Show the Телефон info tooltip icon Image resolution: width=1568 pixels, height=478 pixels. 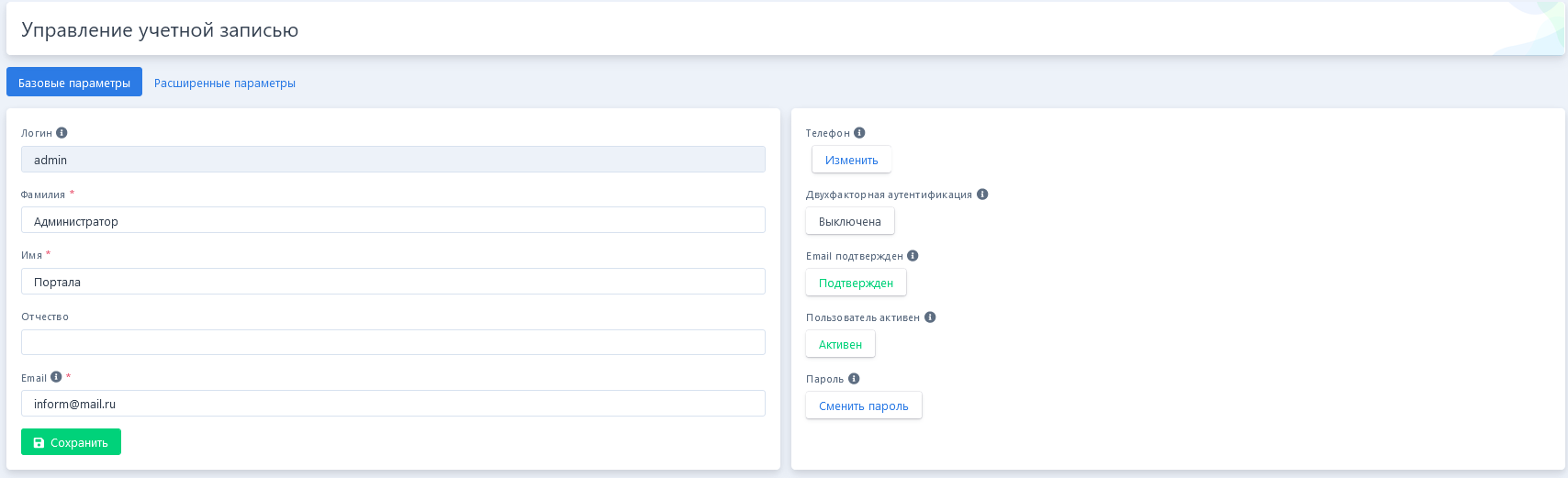point(859,133)
